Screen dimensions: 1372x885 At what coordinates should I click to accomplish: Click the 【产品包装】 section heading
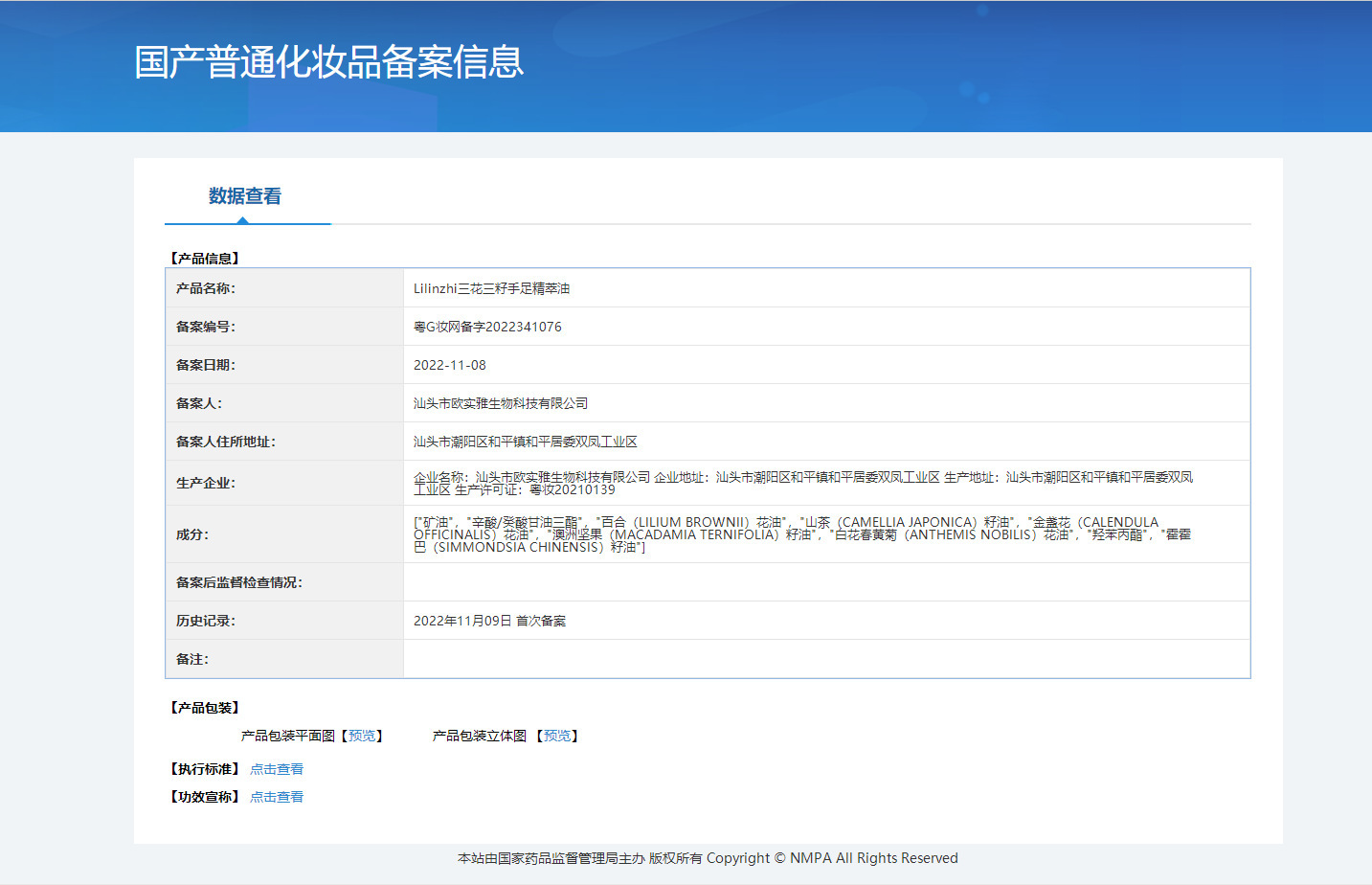coord(205,708)
